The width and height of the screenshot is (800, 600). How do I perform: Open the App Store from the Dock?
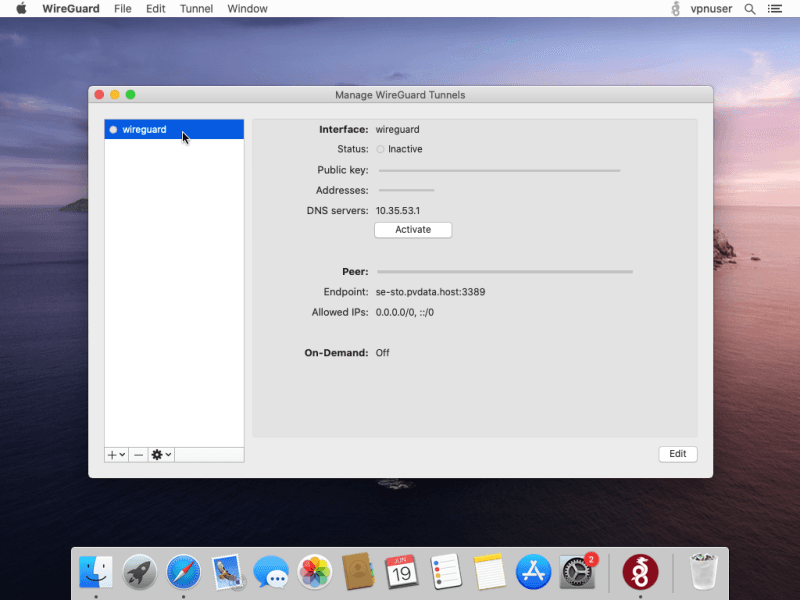(x=534, y=572)
